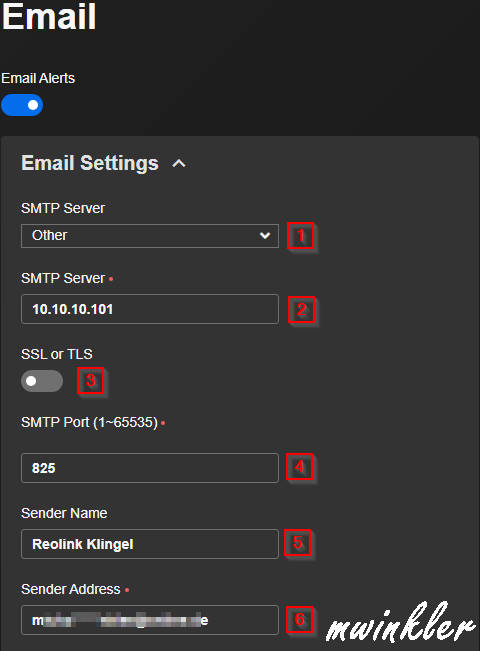This screenshot has width=480, height=651.
Task: Click the 'SSL or TLS' label text
Action: 57,354
